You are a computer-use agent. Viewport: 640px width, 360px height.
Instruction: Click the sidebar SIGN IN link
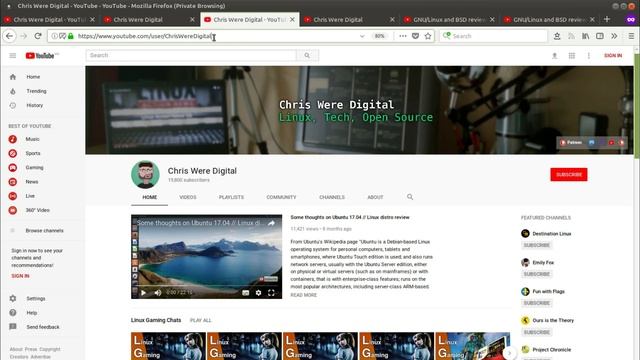point(20,276)
